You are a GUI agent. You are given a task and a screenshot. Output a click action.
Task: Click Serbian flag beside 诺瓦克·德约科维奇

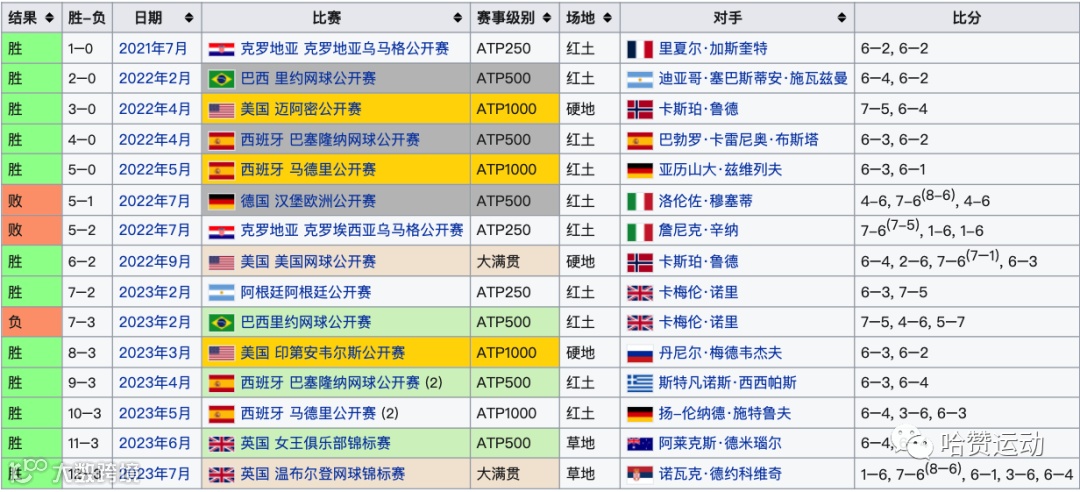[640, 475]
